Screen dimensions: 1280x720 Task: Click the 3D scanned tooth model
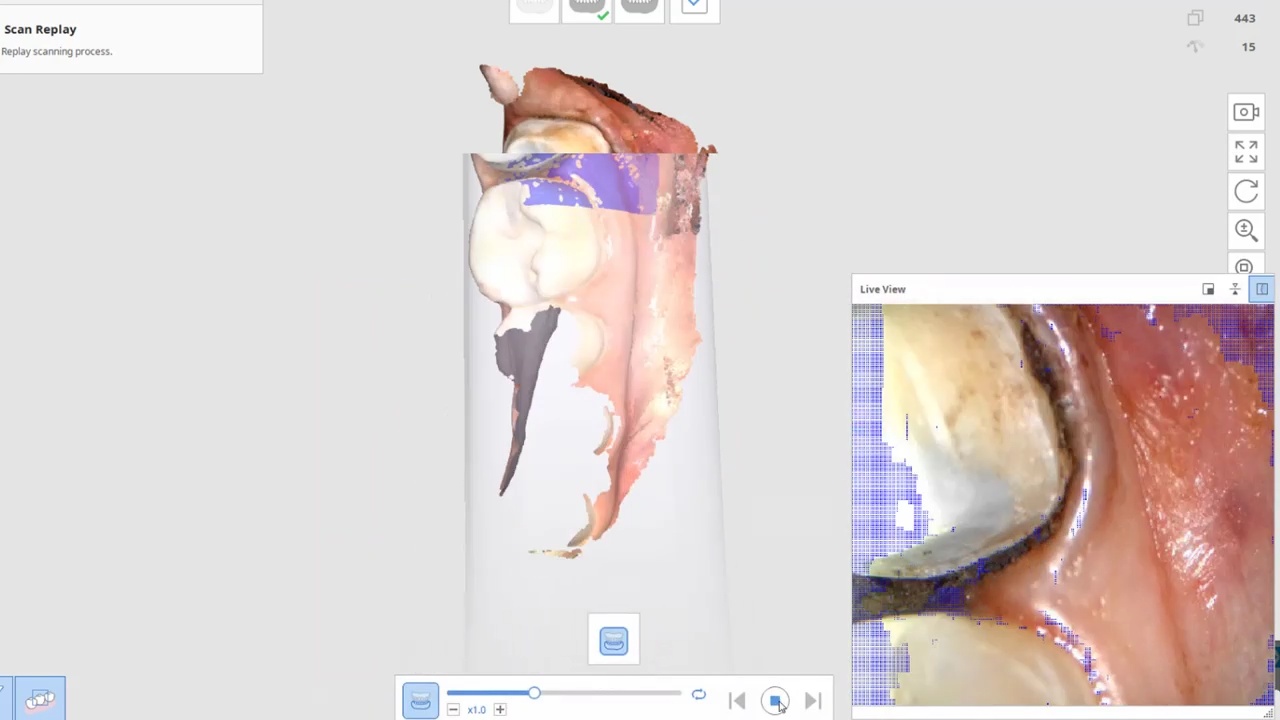tap(590, 310)
